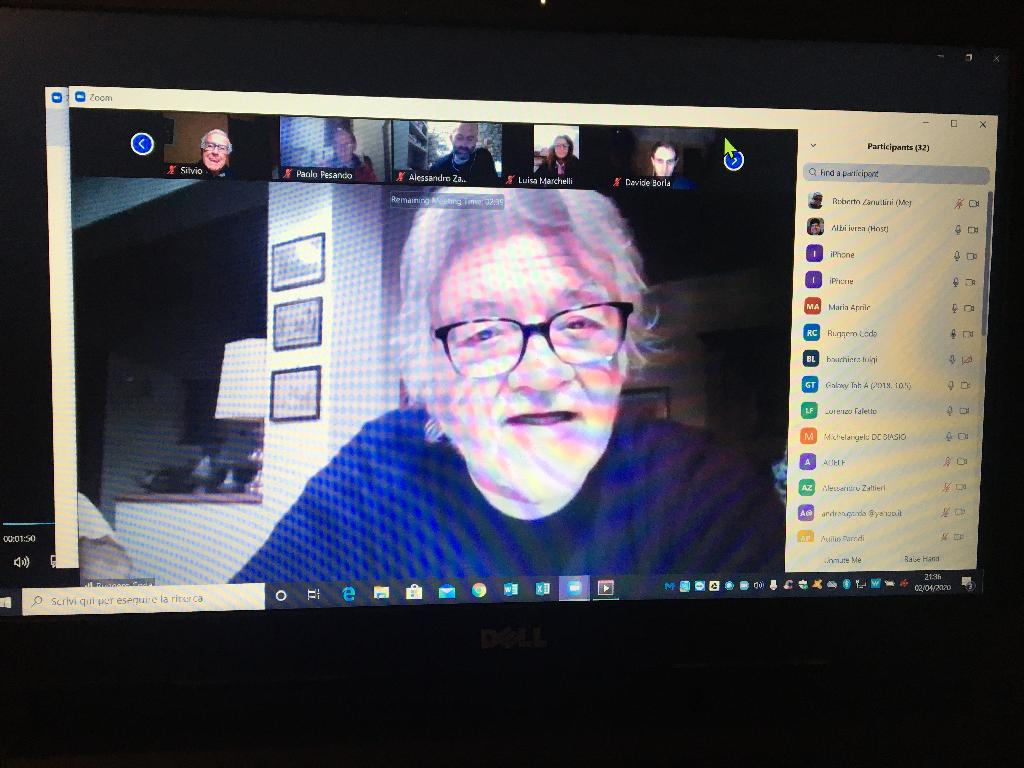The height and width of the screenshot is (768, 1024).
Task: Click the Find a participant search field
Action: [896, 174]
